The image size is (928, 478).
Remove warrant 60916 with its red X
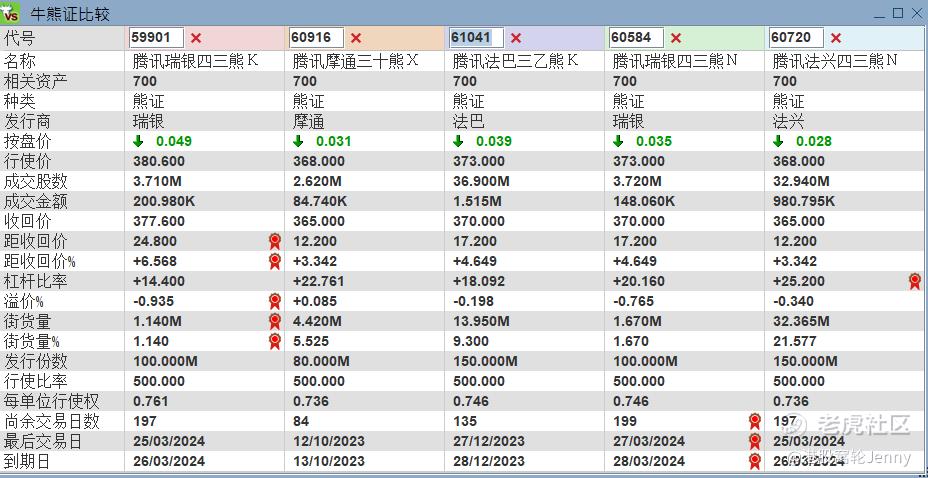click(x=356, y=38)
